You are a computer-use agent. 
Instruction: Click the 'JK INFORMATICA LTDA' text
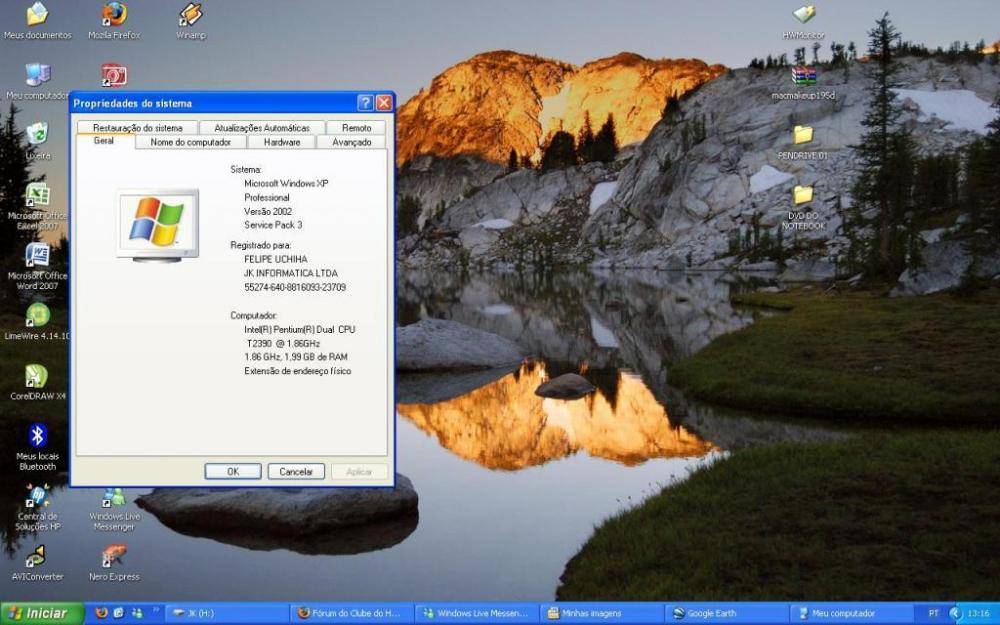[x=291, y=273]
